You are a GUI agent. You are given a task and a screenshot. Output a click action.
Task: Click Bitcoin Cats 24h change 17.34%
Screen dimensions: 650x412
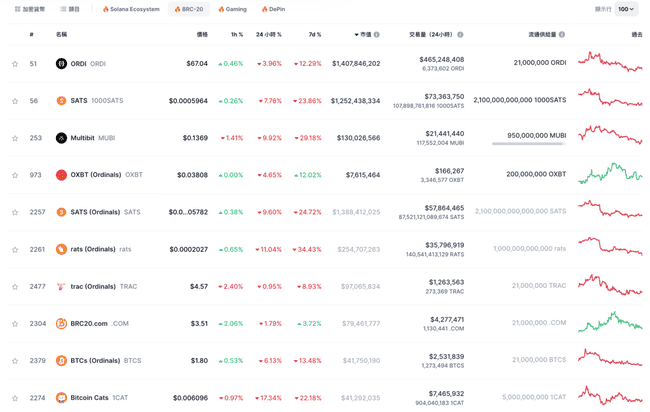(268, 398)
